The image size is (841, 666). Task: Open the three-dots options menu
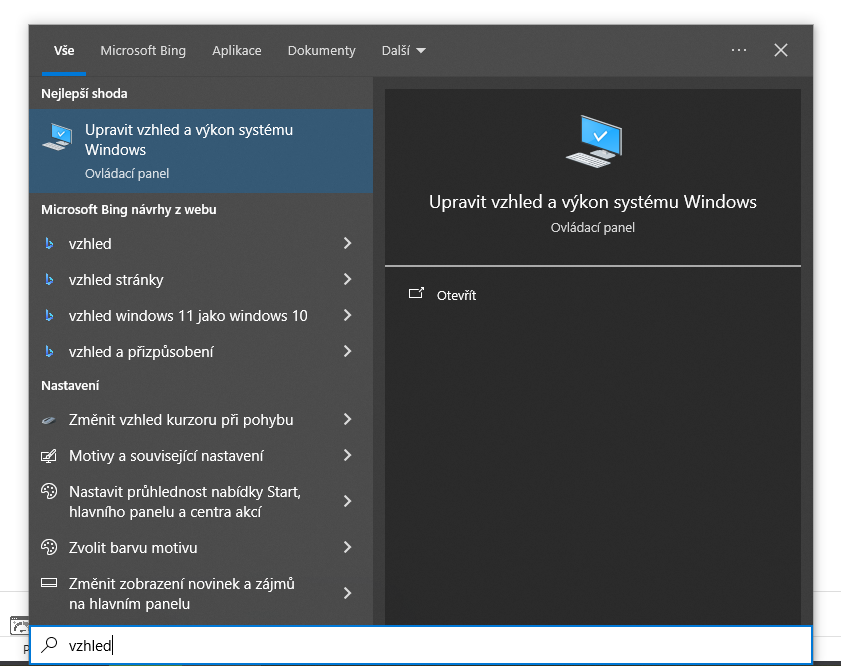pyautogui.click(x=739, y=50)
